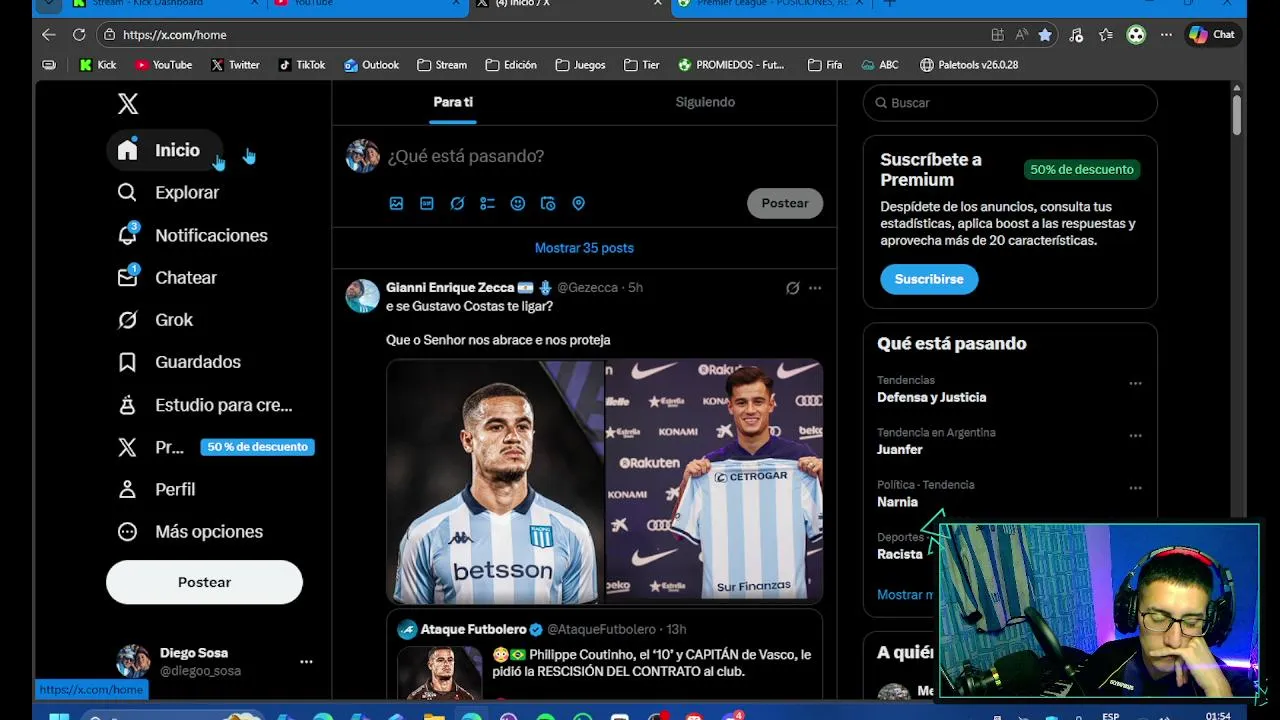Open Notificaciones with the bell icon

[192, 235]
